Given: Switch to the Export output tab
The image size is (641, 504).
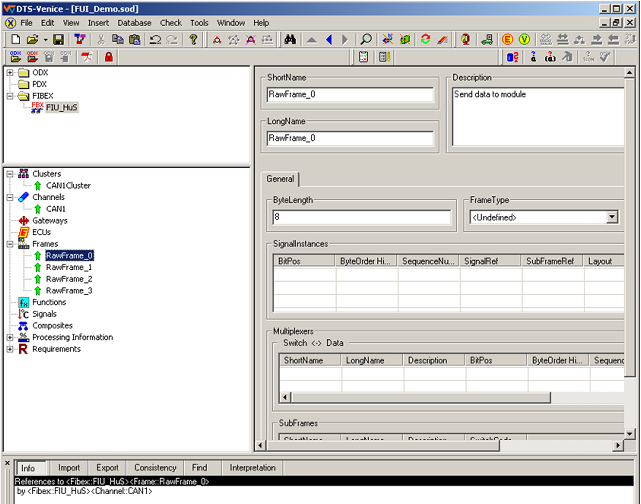Looking at the screenshot, I should pos(107,468).
